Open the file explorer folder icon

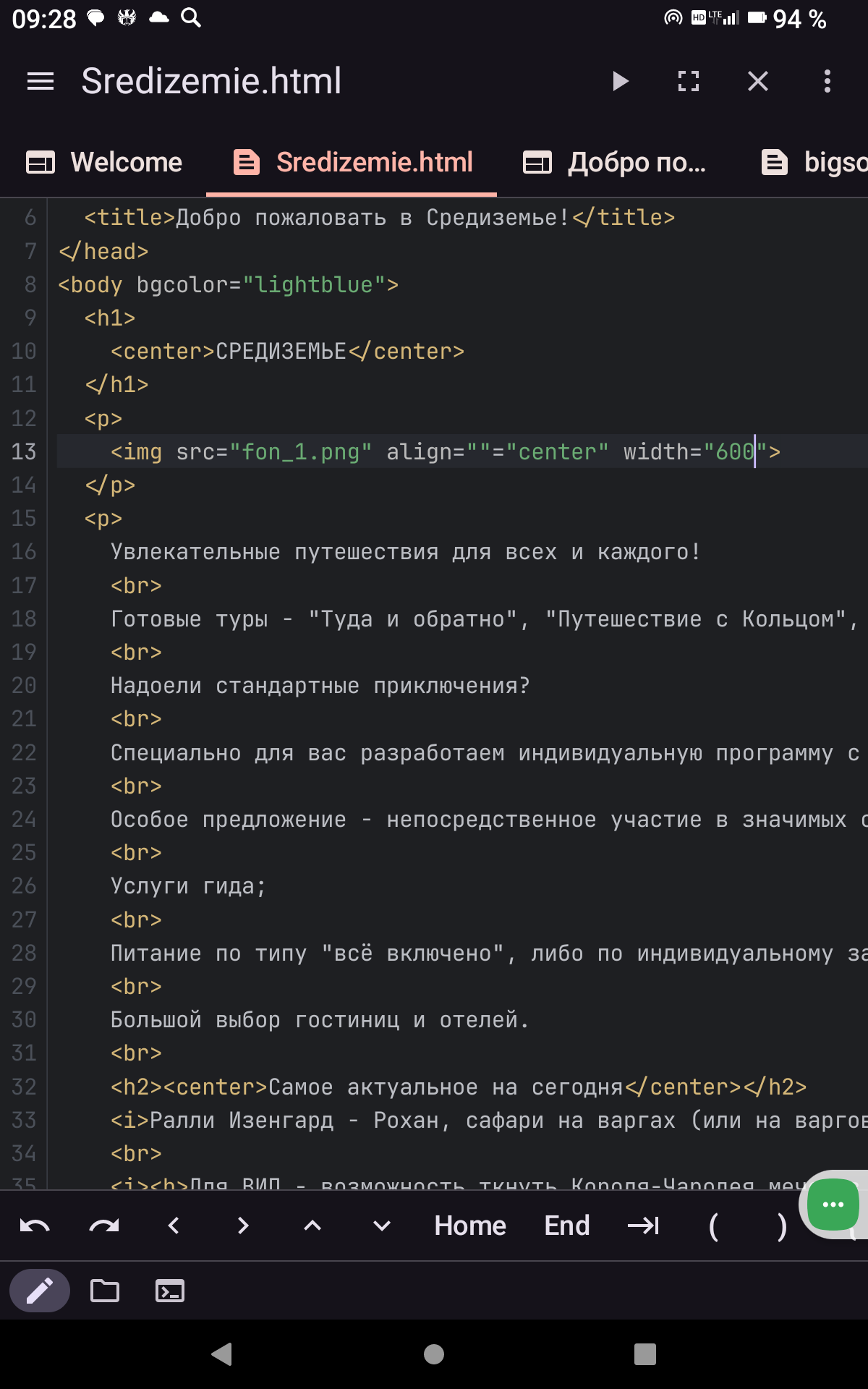coord(105,1291)
